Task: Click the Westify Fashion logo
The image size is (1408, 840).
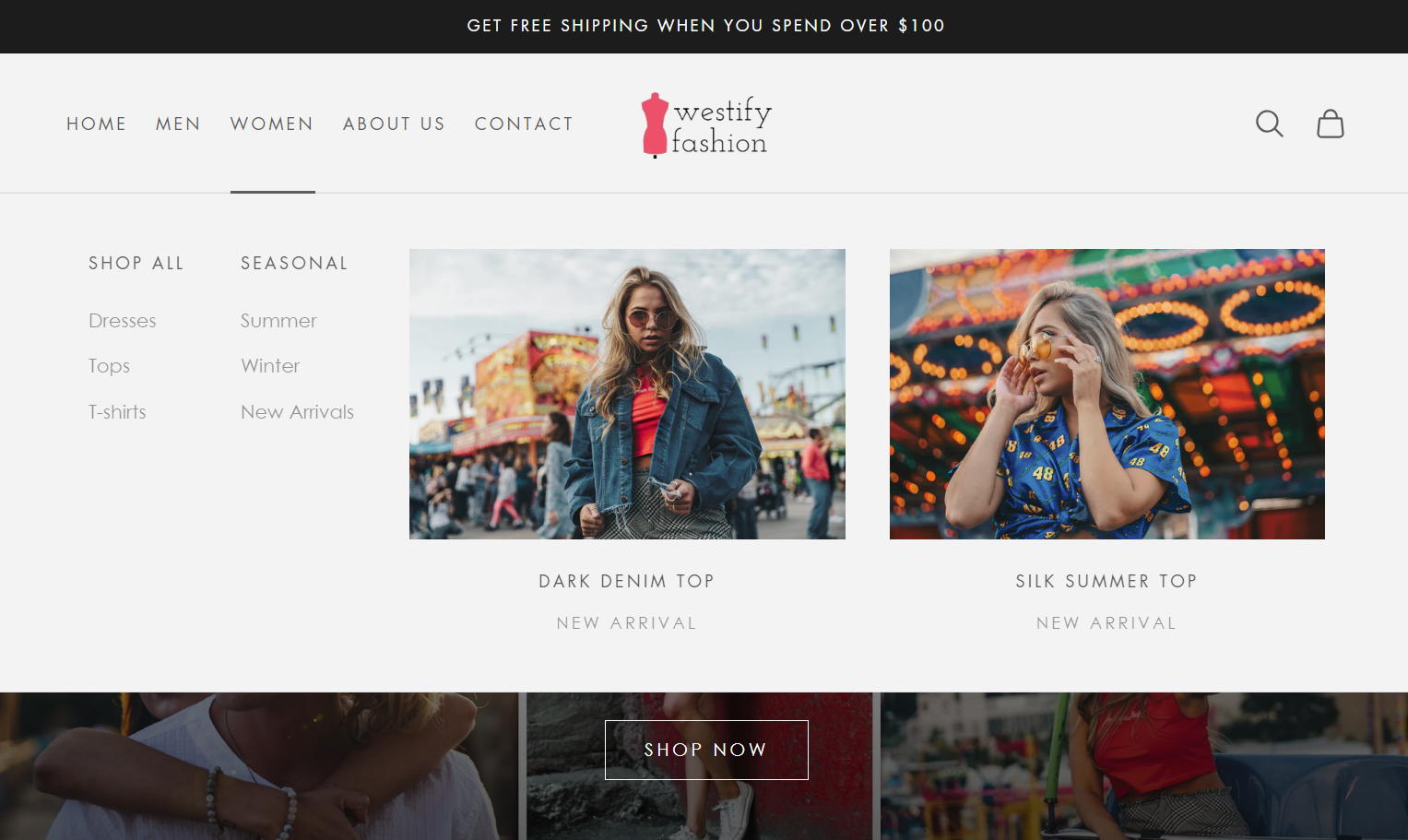Action: coord(705,125)
